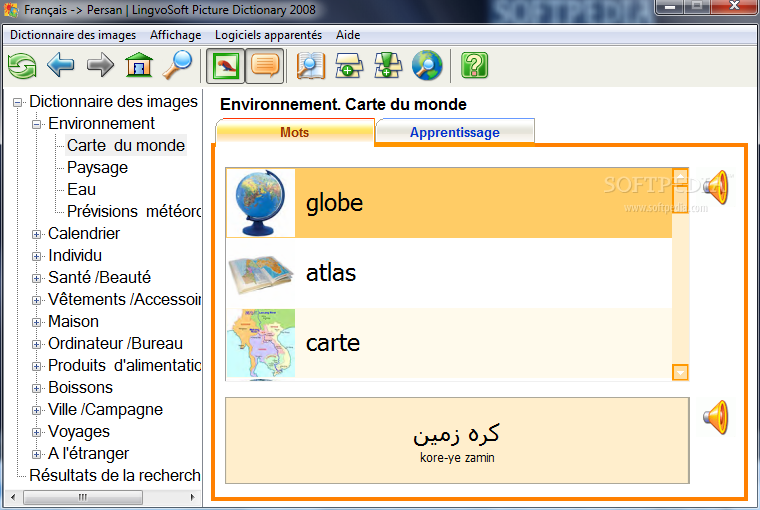The image size is (760, 510).
Task: Play audio for the Persian translation
Action: click(x=716, y=417)
